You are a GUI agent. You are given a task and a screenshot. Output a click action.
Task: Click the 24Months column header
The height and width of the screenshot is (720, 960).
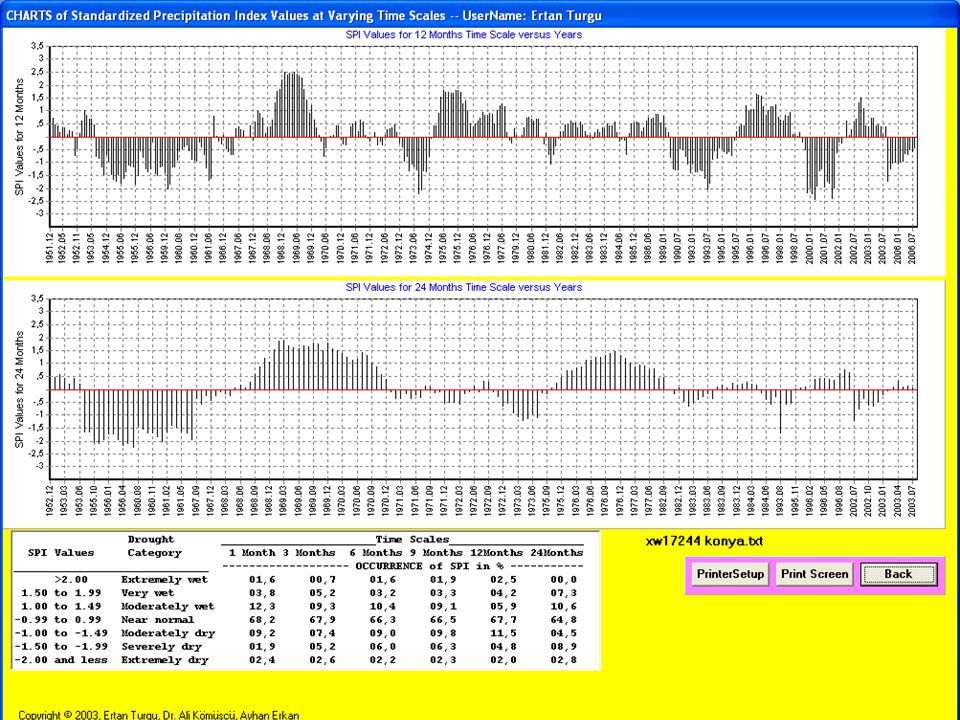tap(557, 553)
